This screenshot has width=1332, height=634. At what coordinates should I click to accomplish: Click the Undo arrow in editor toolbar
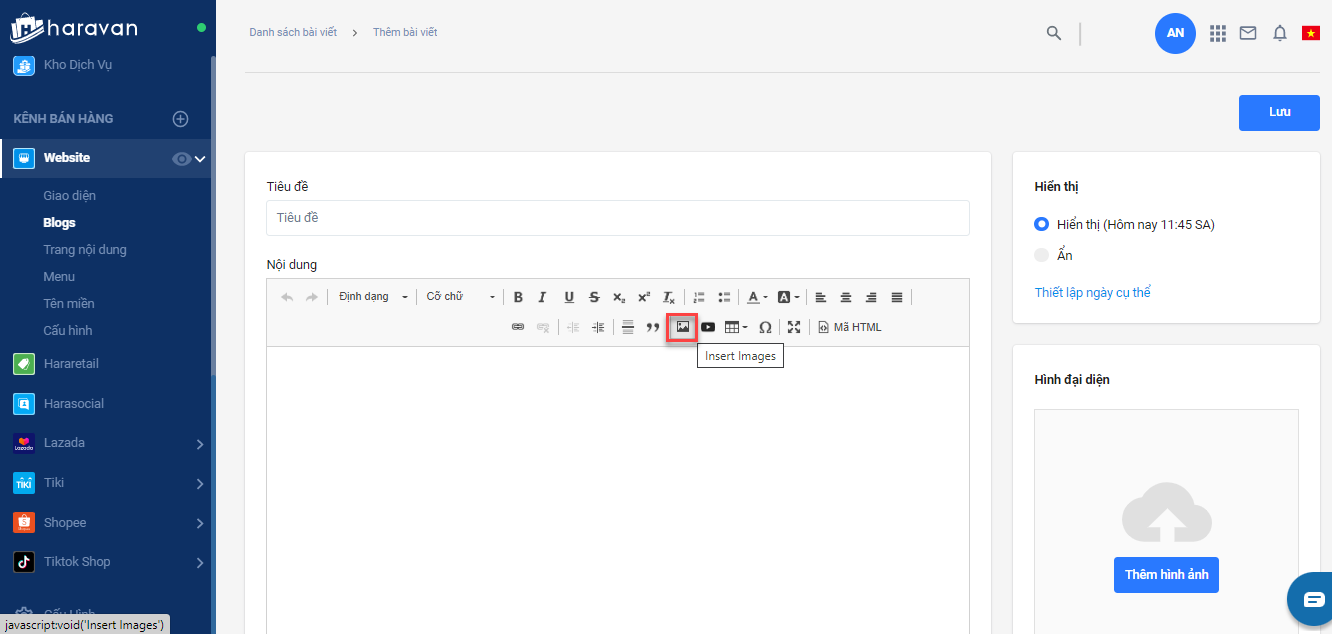(288, 297)
